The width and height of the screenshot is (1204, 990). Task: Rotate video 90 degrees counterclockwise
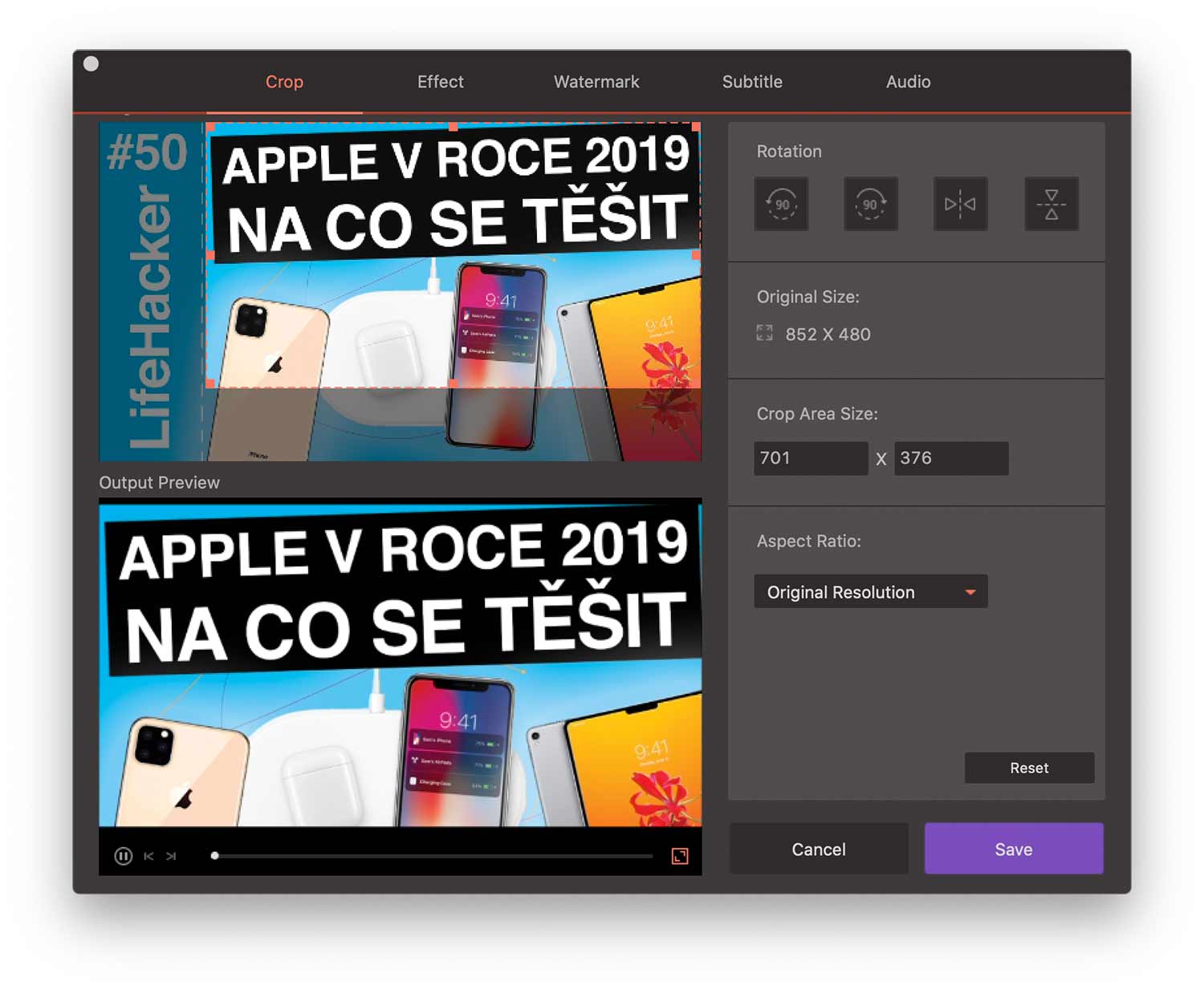(x=781, y=205)
